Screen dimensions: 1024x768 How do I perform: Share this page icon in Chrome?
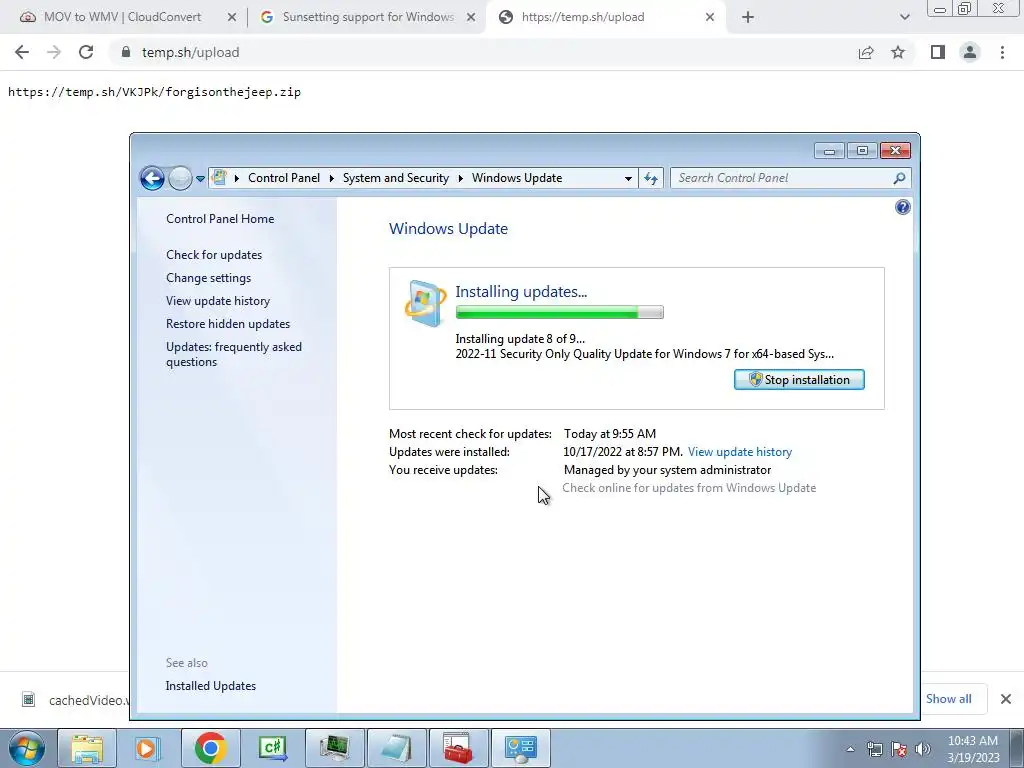pos(866,52)
